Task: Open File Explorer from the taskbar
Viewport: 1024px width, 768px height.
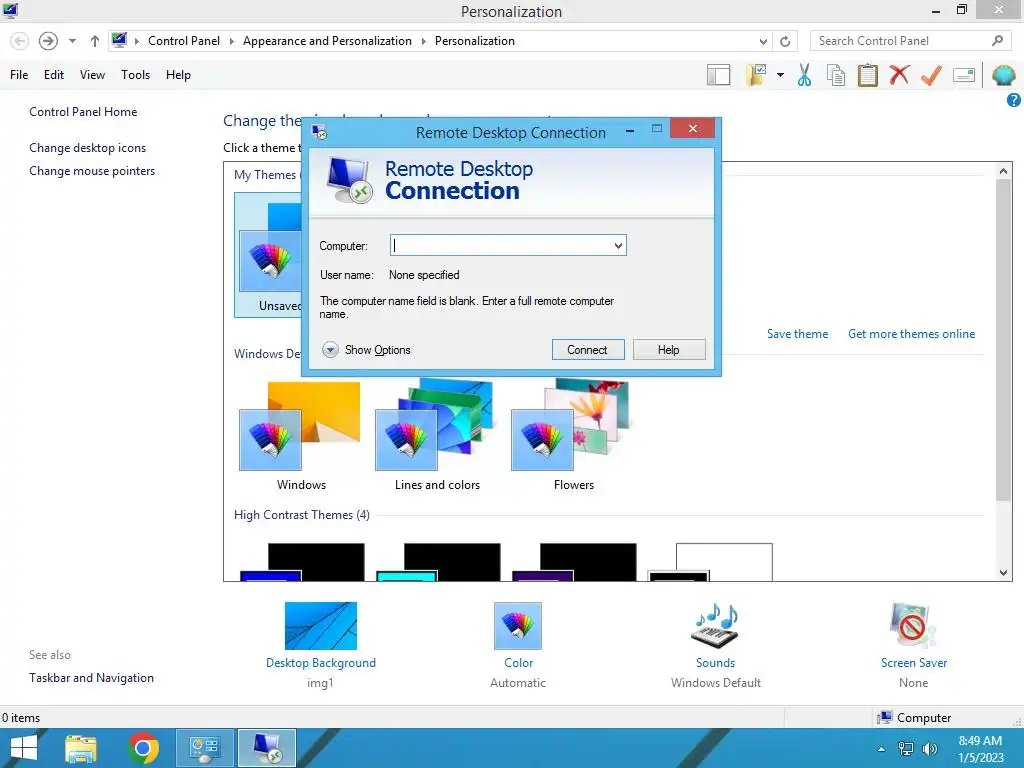Action: (x=81, y=748)
